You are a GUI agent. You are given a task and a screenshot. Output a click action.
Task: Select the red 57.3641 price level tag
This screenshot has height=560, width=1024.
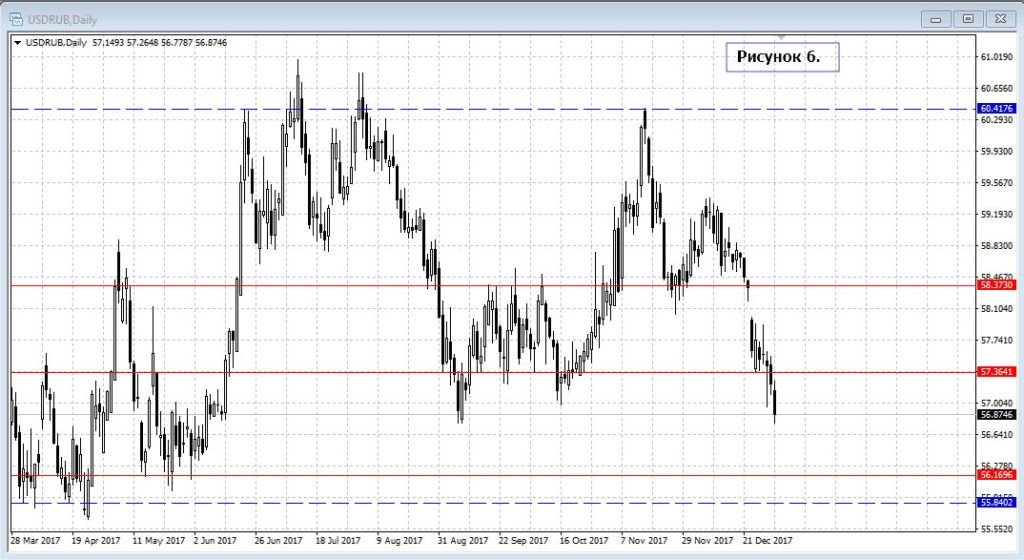tap(997, 372)
